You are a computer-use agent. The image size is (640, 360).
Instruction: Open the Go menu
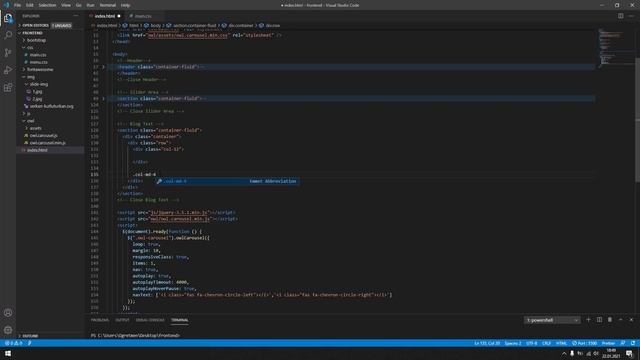(x=78, y=5)
